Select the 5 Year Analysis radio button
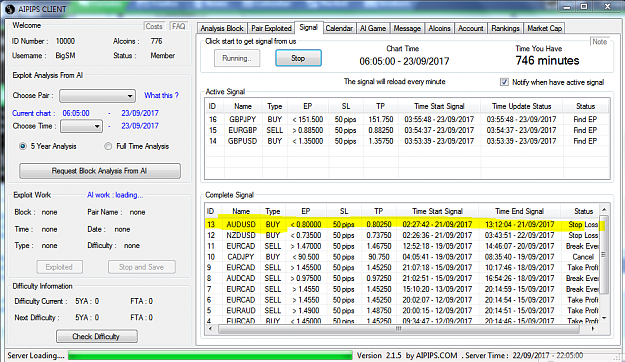The height and width of the screenshot is (362, 625). tap(23, 146)
